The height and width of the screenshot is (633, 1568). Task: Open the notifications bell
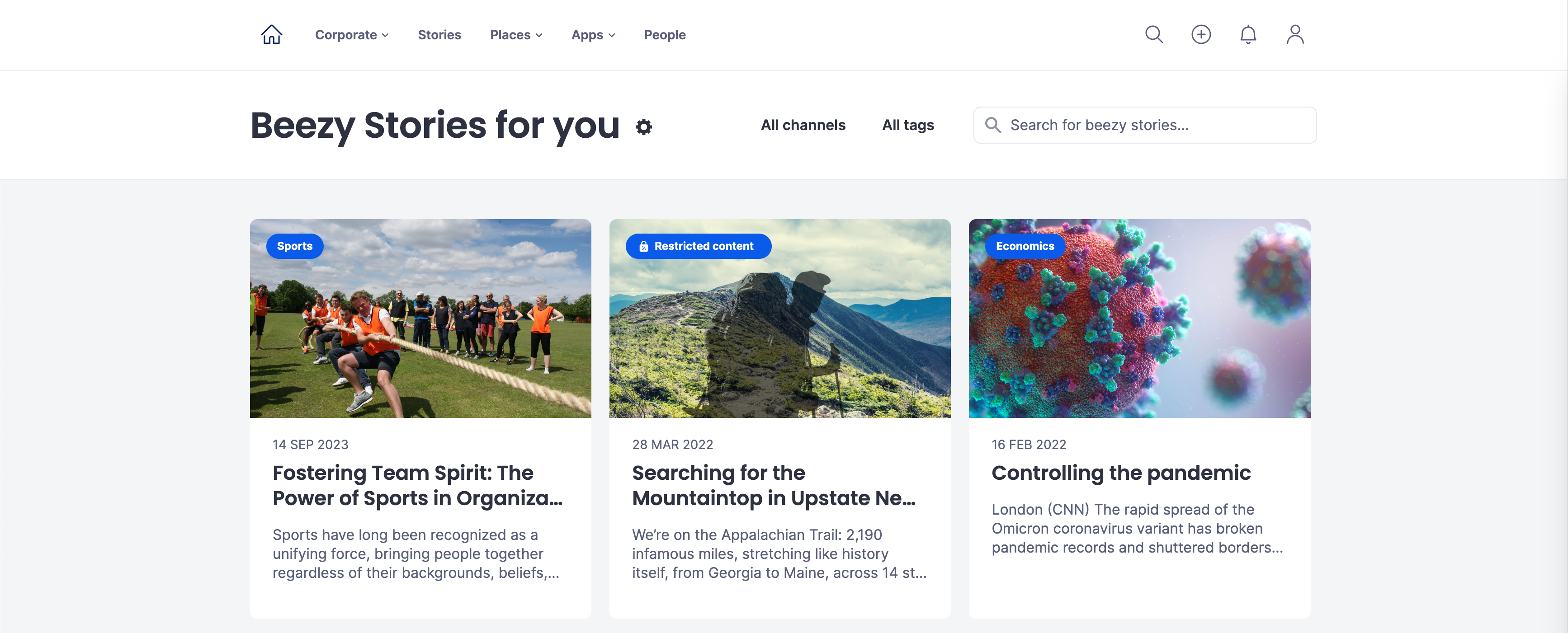point(1248,35)
